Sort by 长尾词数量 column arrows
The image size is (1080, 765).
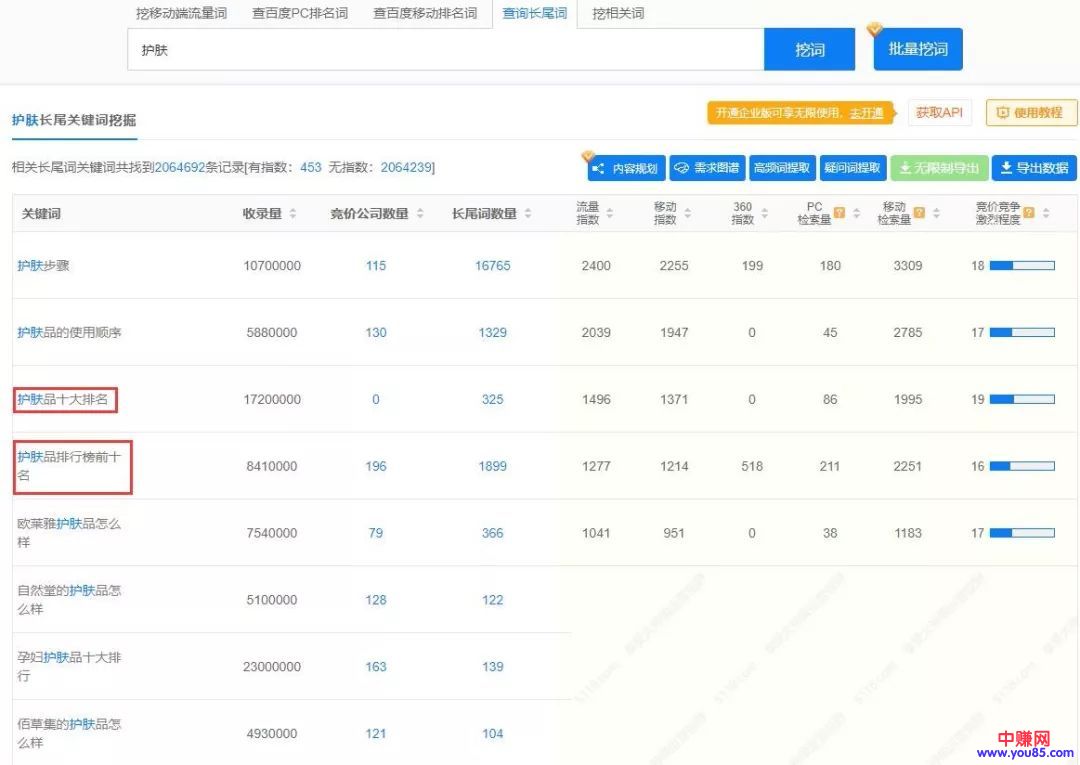[528, 213]
